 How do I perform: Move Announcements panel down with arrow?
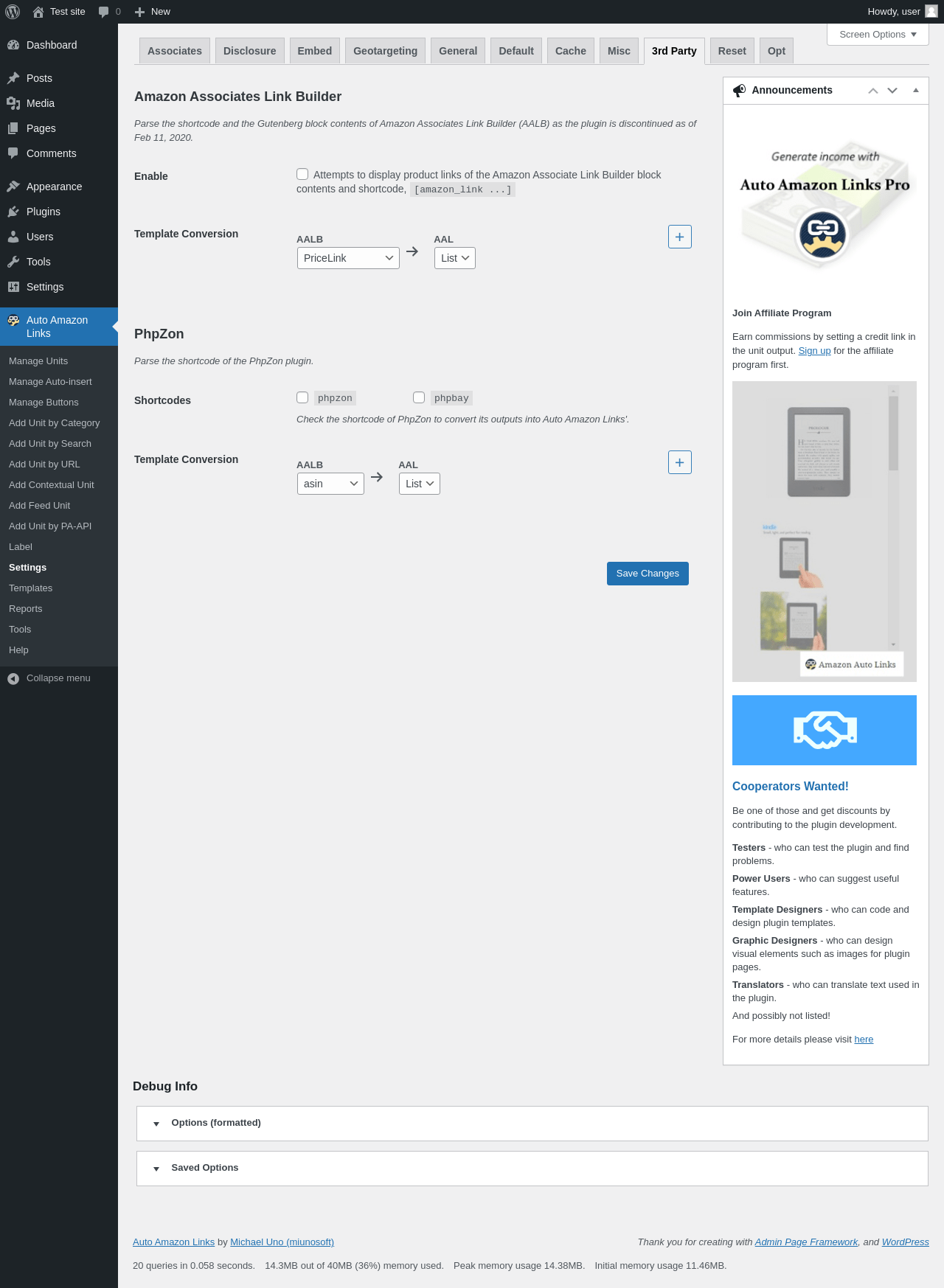[892, 91]
